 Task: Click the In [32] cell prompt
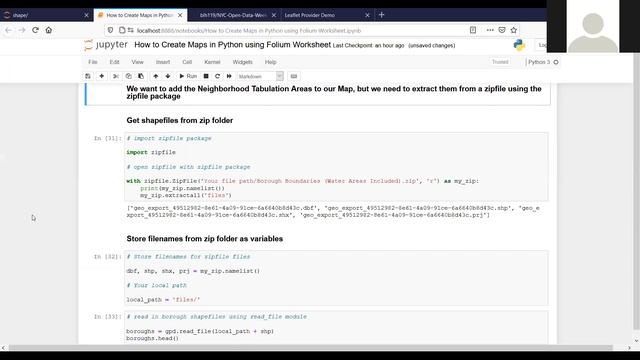tap(107, 257)
